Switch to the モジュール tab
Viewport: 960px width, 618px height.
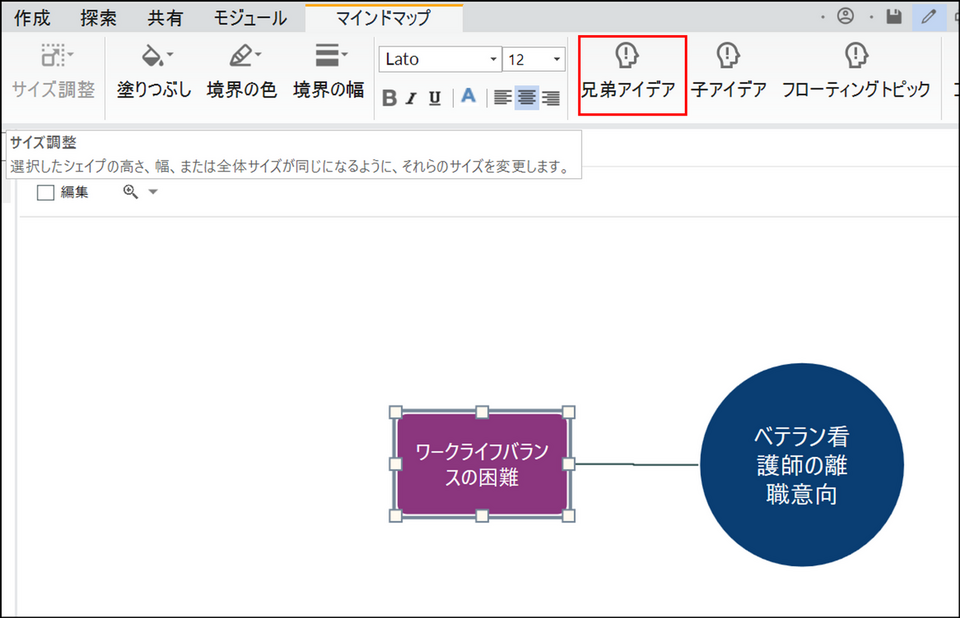click(250, 17)
